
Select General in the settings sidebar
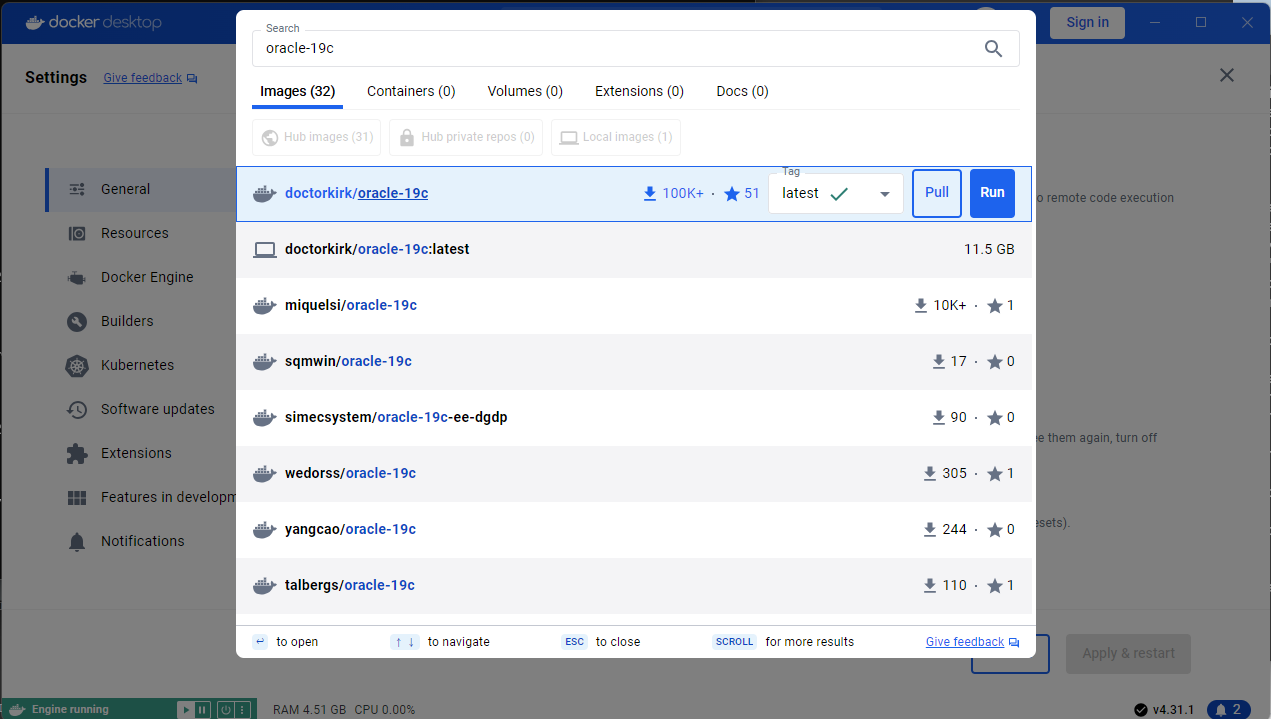click(140, 189)
